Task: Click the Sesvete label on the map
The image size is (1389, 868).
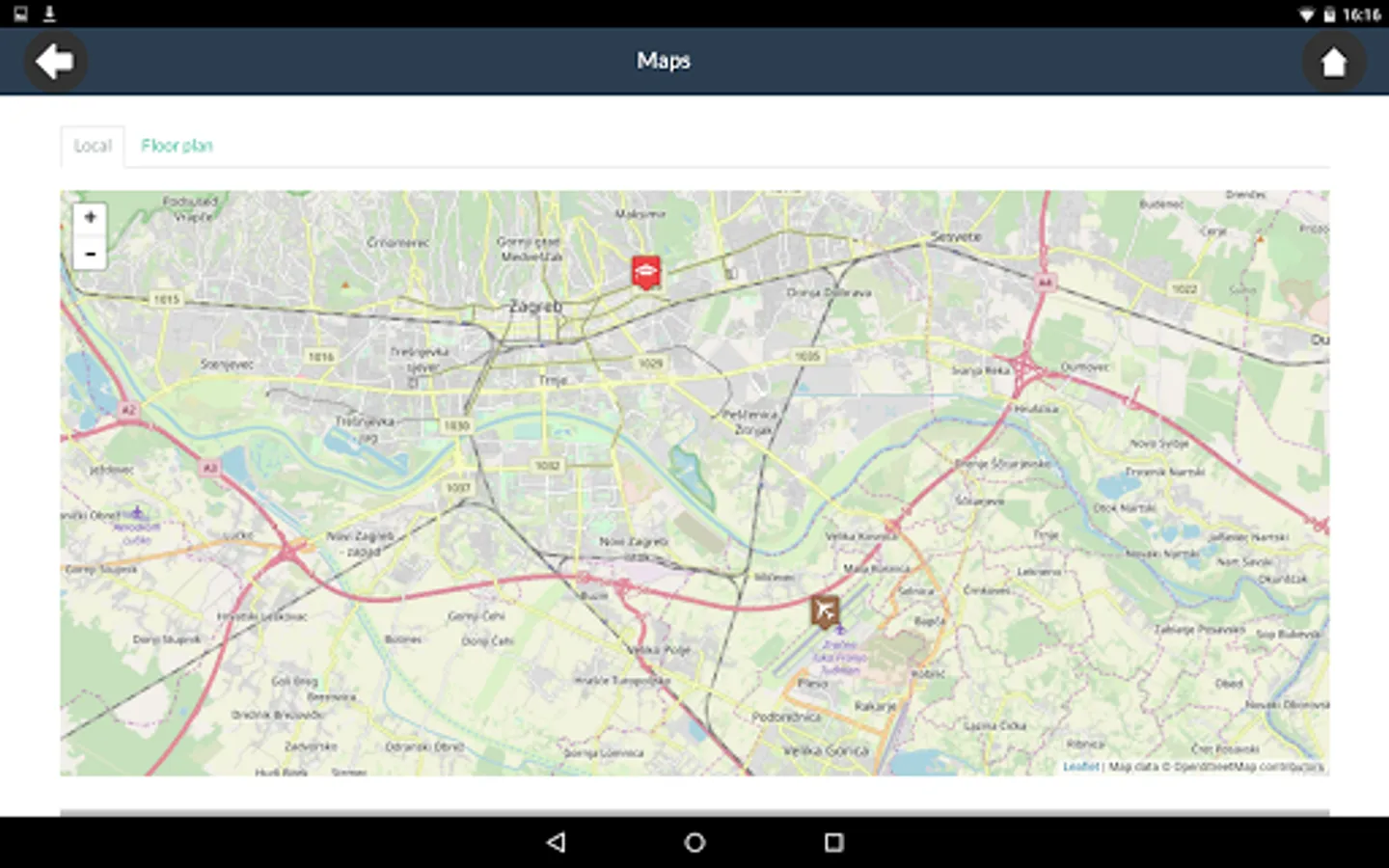Action: pyautogui.click(x=956, y=236)
